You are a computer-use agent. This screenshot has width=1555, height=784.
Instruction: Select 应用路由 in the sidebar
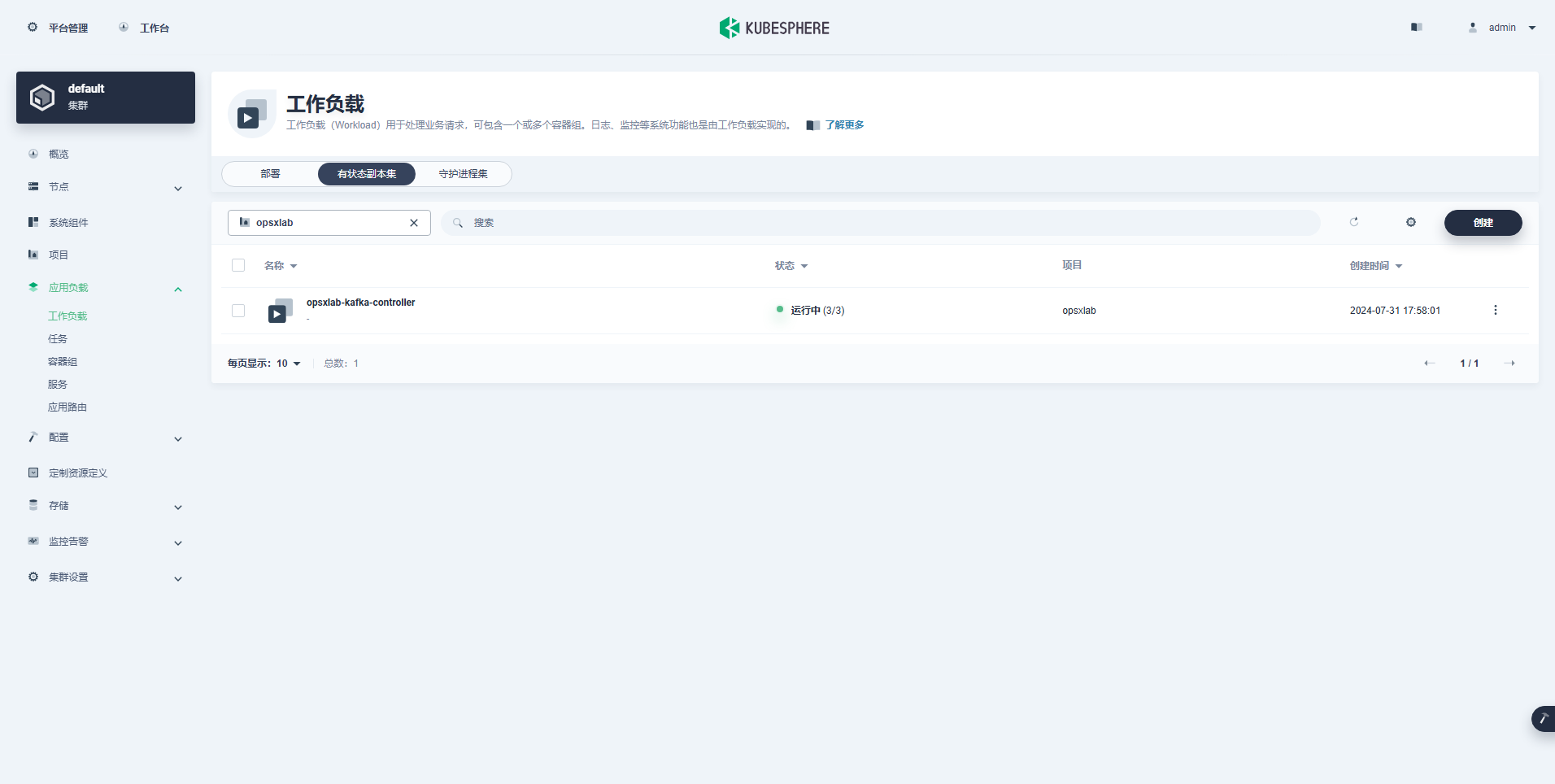(68, 407)
